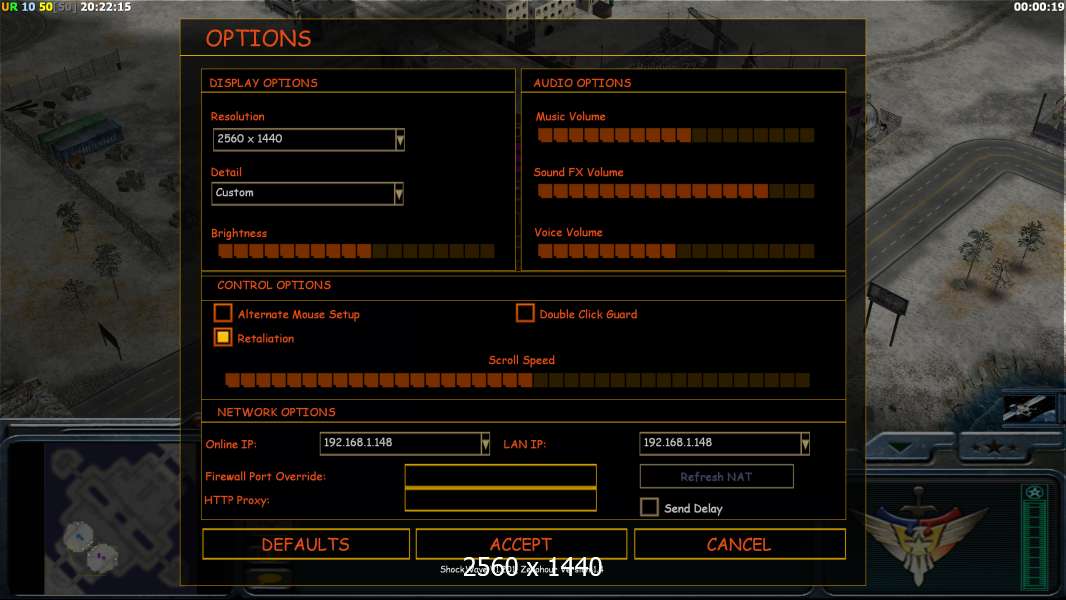The height and width of the screenshot is (600, 1066).
Task: Enable Double Click Guard checkbox
Action: point(525,313)
